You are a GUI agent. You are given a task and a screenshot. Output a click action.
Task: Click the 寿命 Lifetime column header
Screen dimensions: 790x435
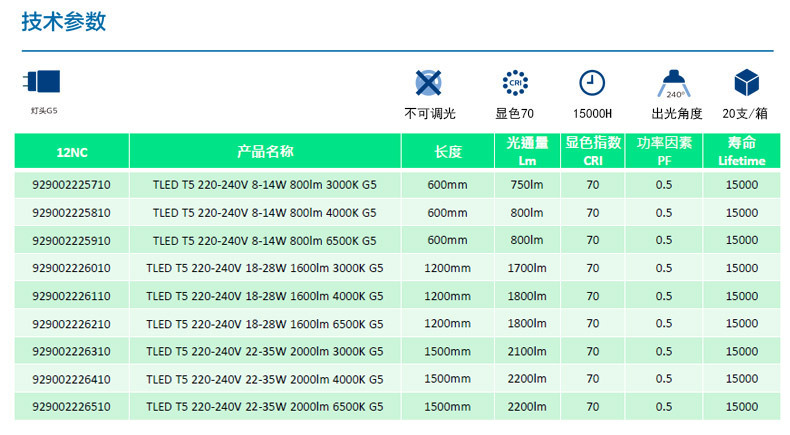(x=741, y=152)
